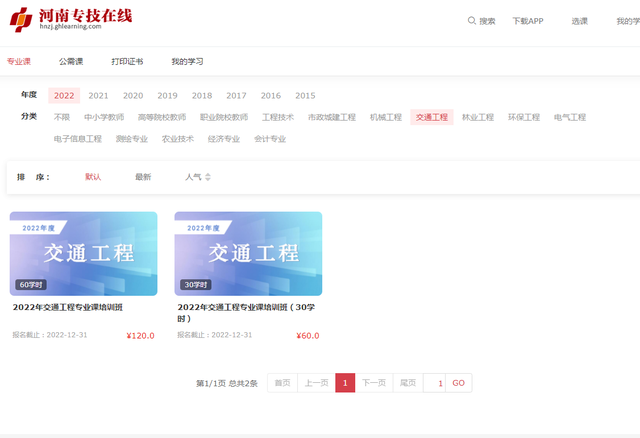
Task: Go to the 我的学习 tab
Action: tap(187, 61)
